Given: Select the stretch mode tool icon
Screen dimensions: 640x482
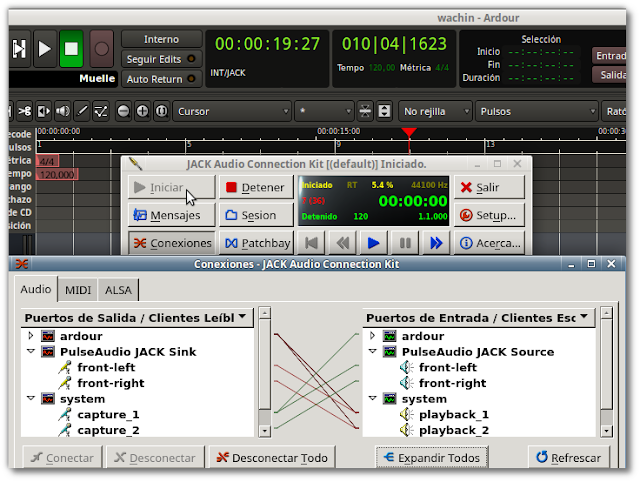Looking at the screenshot, I should coord(44,111).
